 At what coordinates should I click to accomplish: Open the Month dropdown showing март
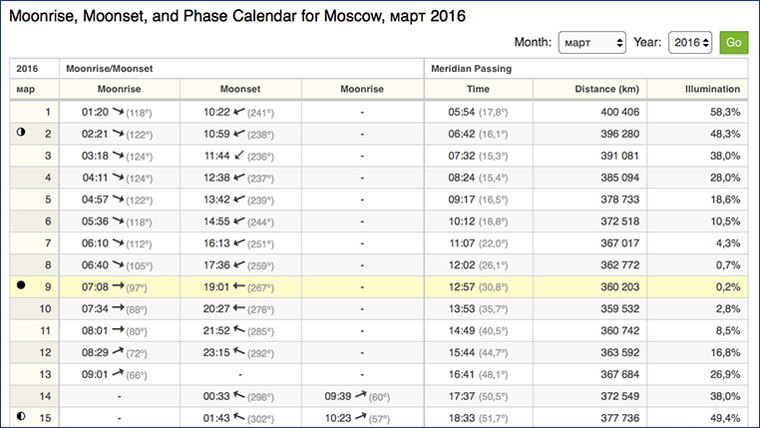(592, 43)
